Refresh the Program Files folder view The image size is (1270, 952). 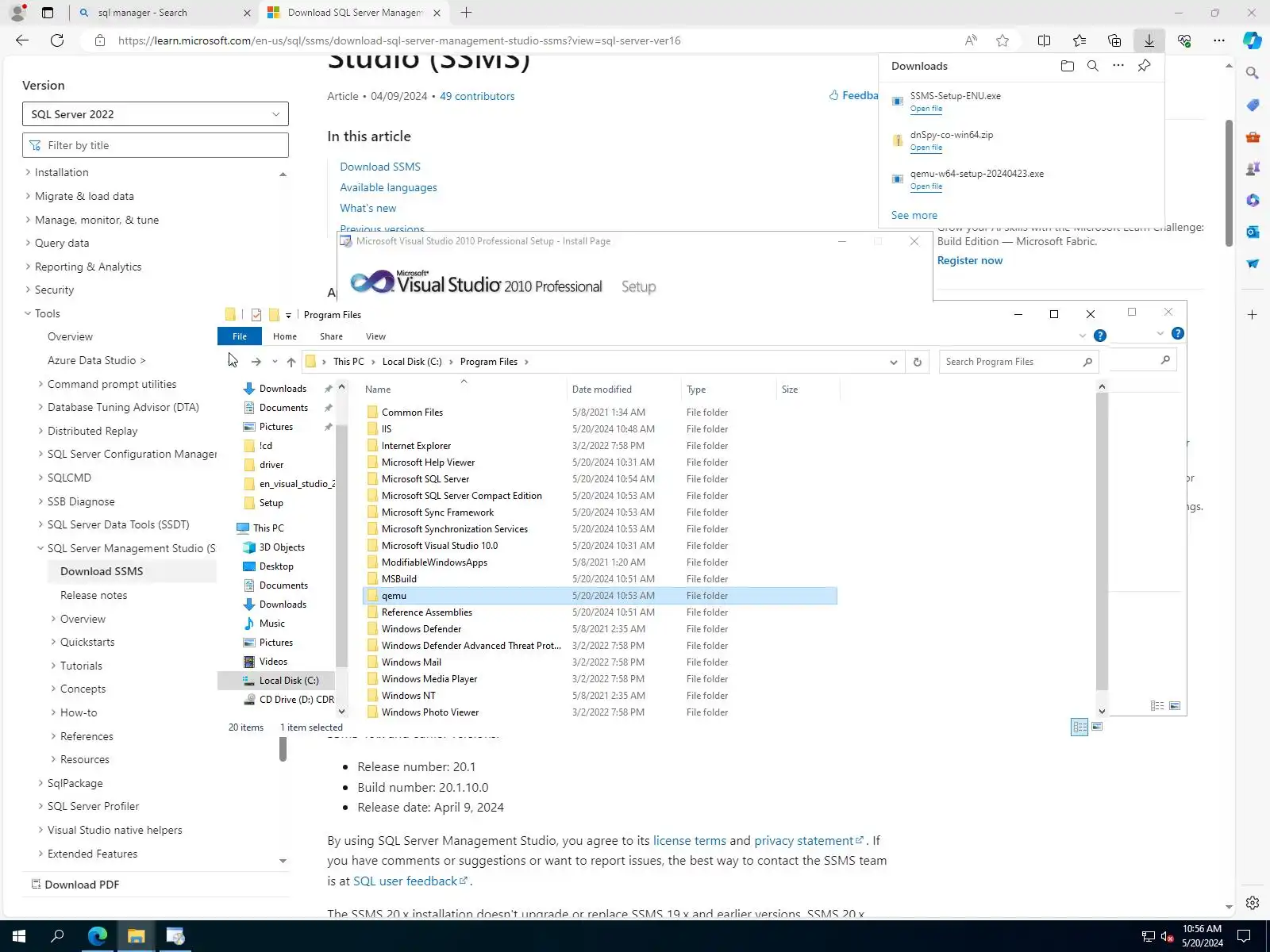point(918,362)
